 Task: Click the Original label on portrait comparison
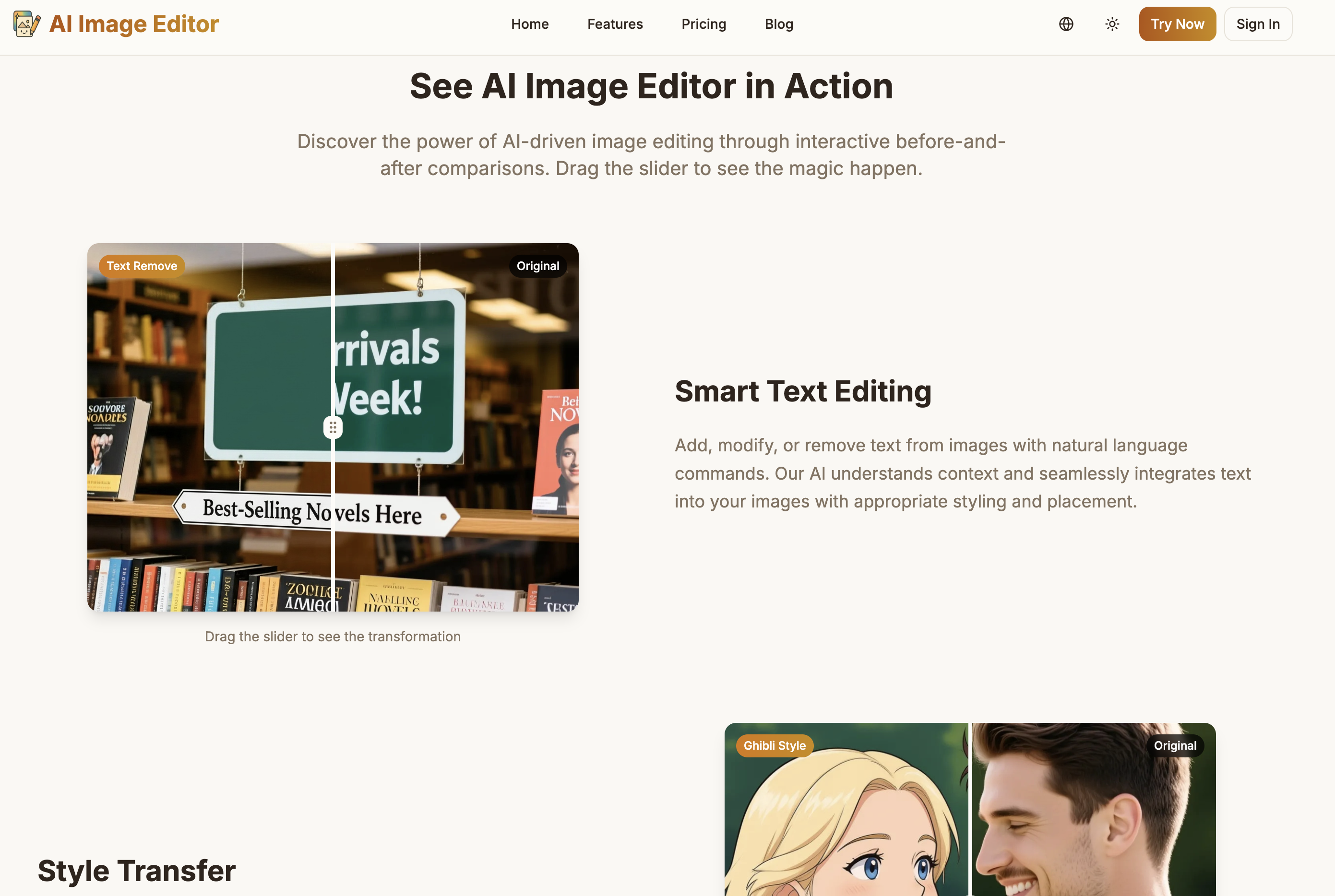[1175, 745]
